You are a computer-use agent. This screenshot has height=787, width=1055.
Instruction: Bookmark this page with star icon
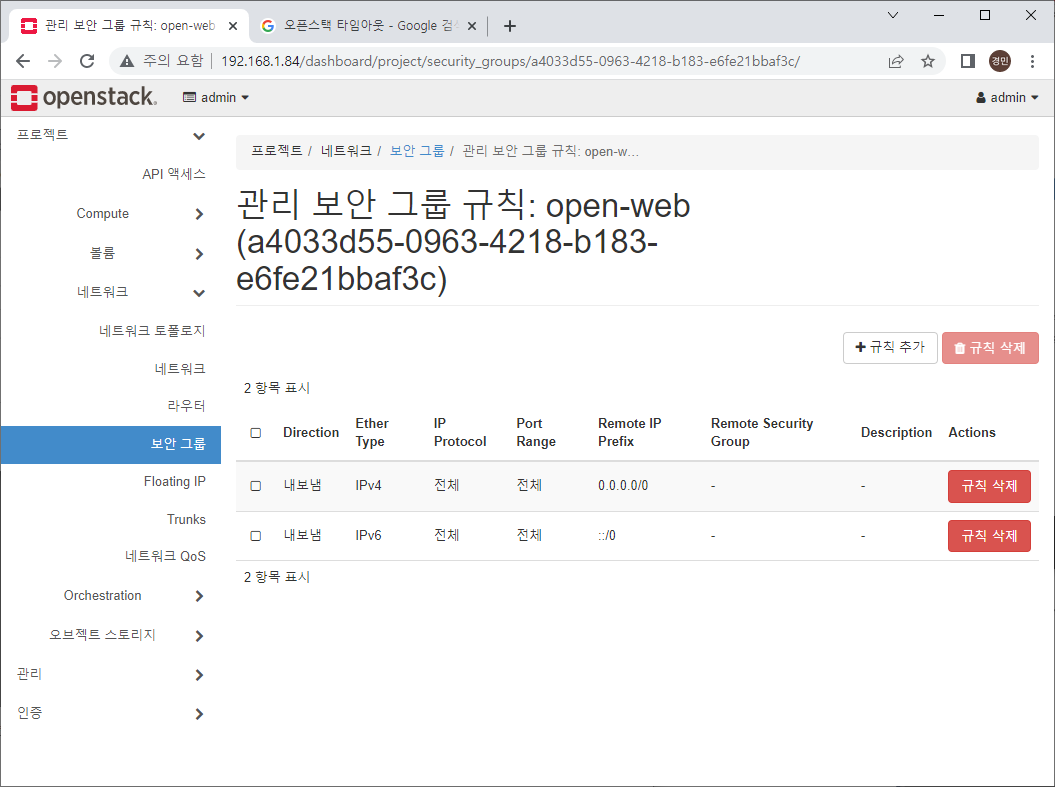coord(928,61)
